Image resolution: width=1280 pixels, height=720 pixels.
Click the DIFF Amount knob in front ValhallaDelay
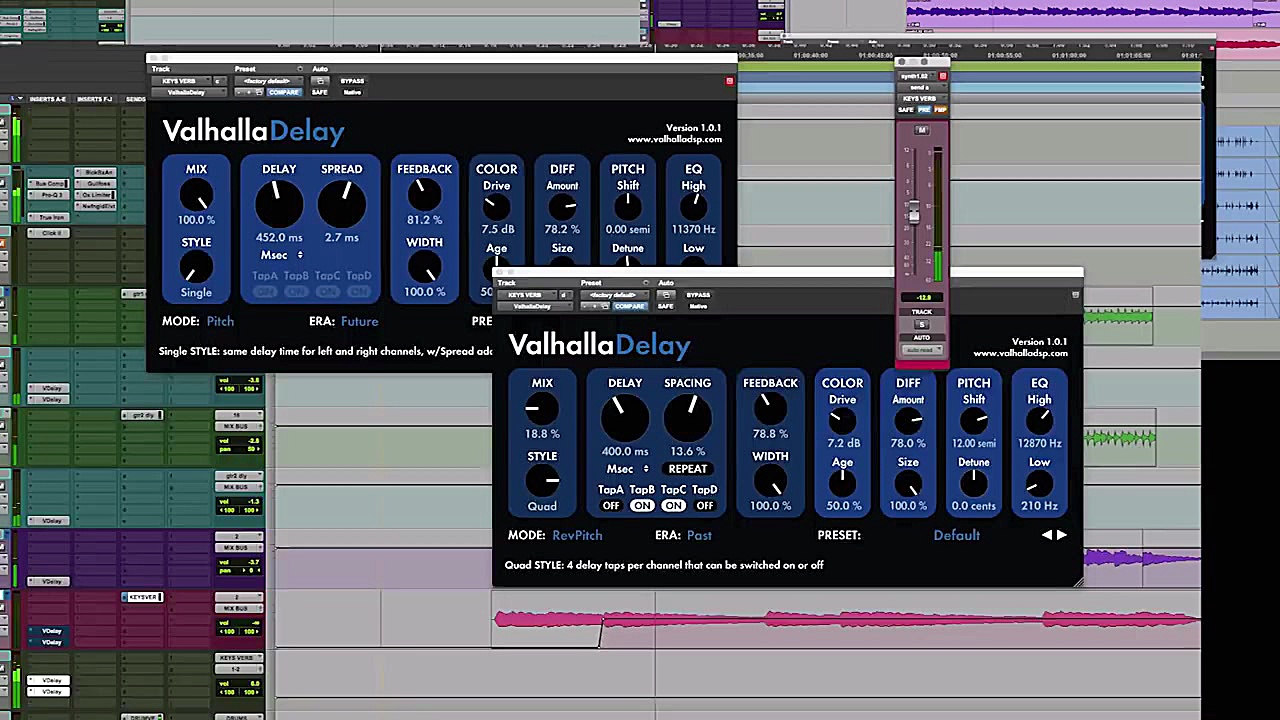[x=908, y=421]
